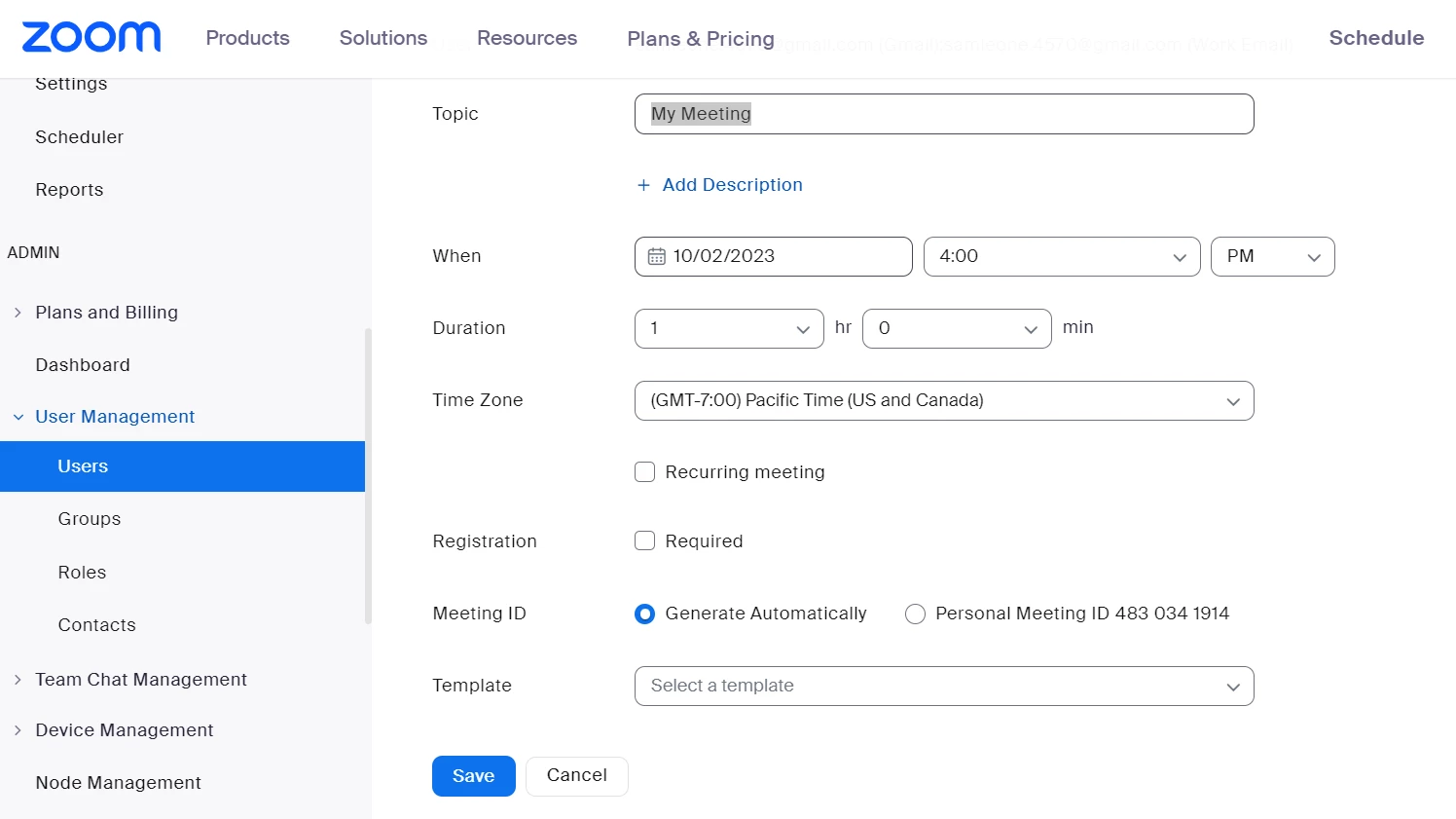Viewport: 1456px width, 819px height.
Task: Select Generate Automatically radio button
Action: 644,614
